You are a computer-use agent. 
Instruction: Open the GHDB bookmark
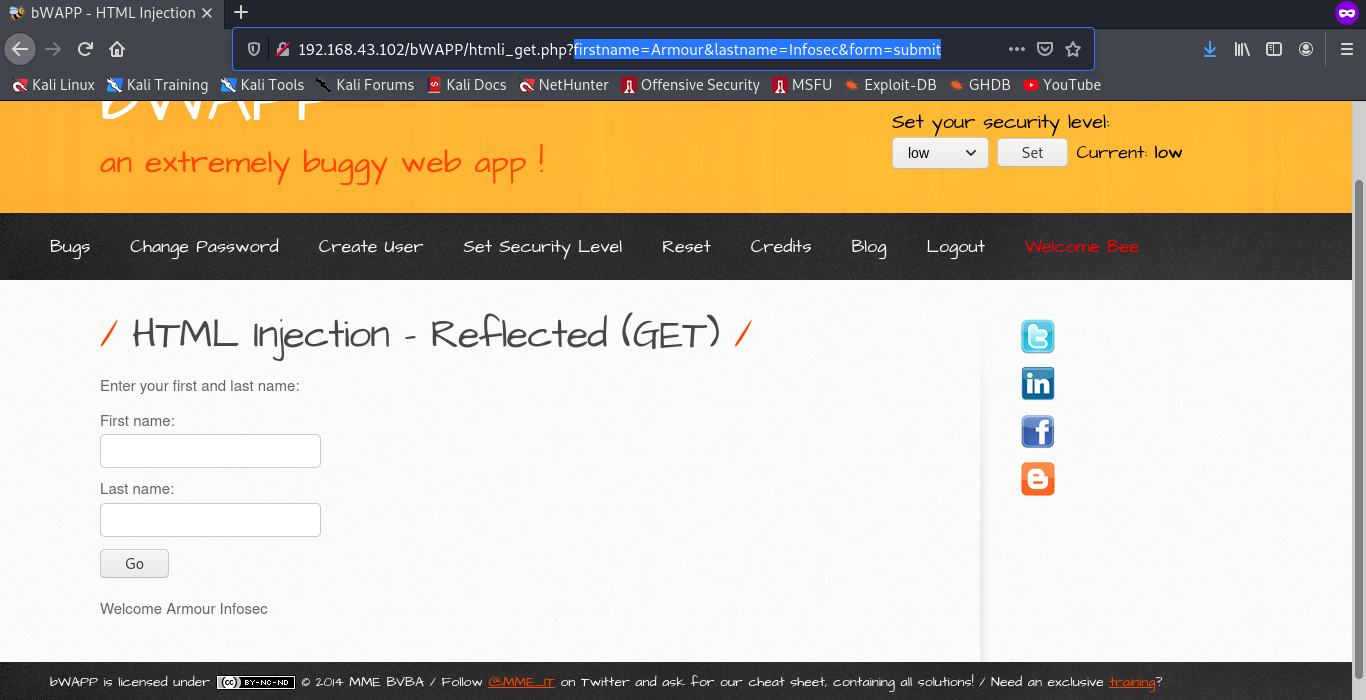[x=980, y=85]
